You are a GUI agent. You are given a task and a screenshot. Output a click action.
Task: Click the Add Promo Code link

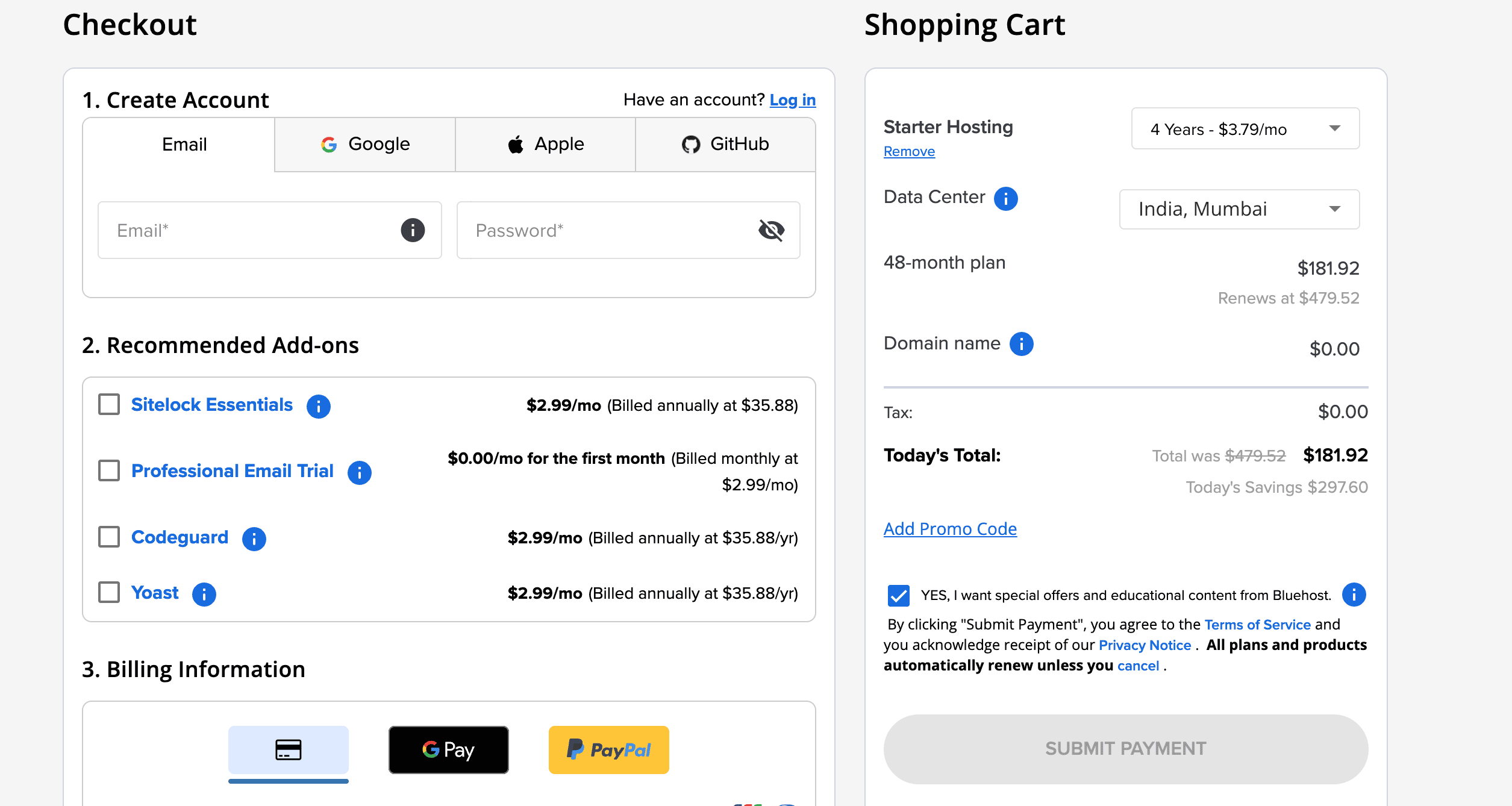point(949,528)
